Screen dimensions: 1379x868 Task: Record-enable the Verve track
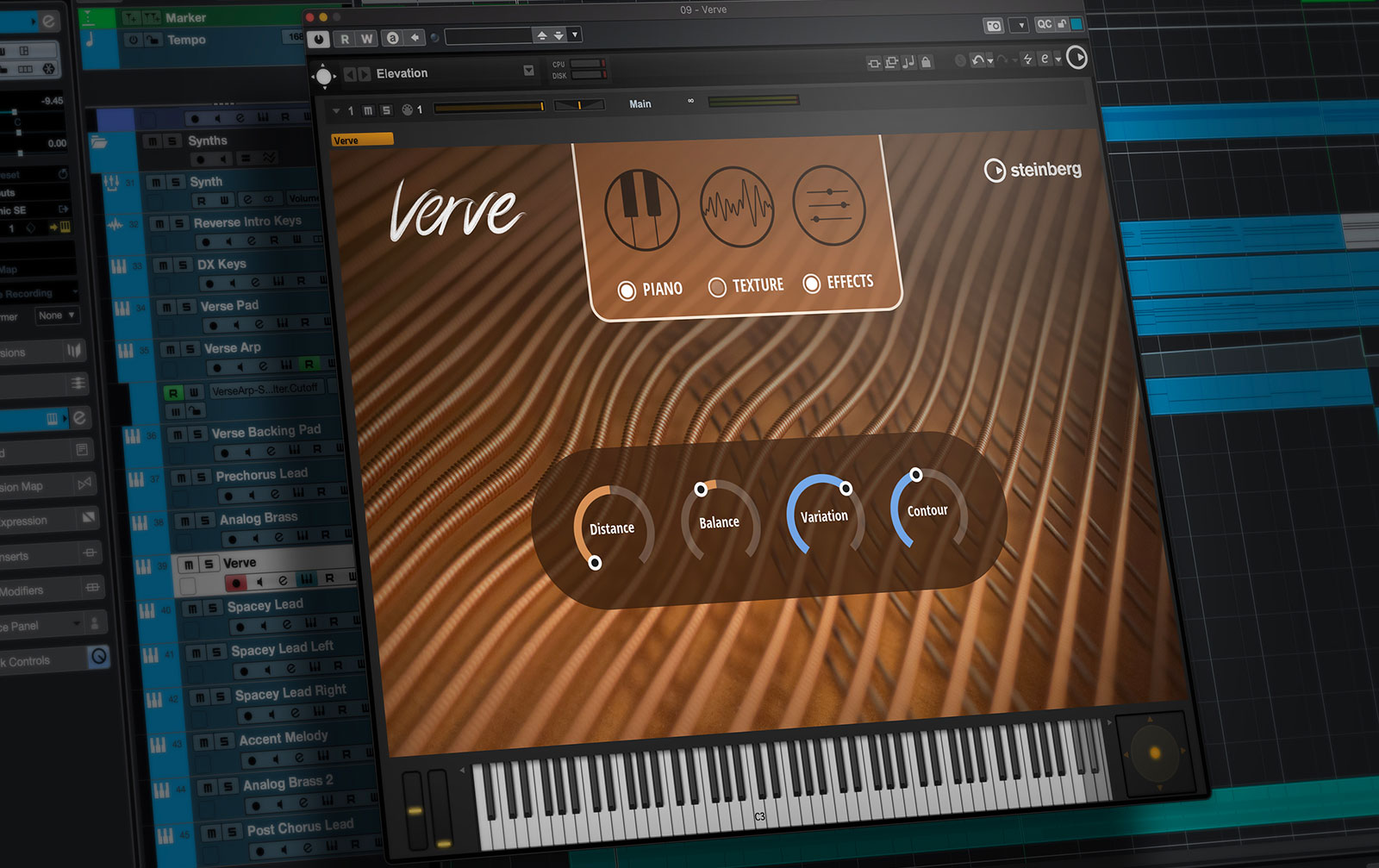pos(235,584)
